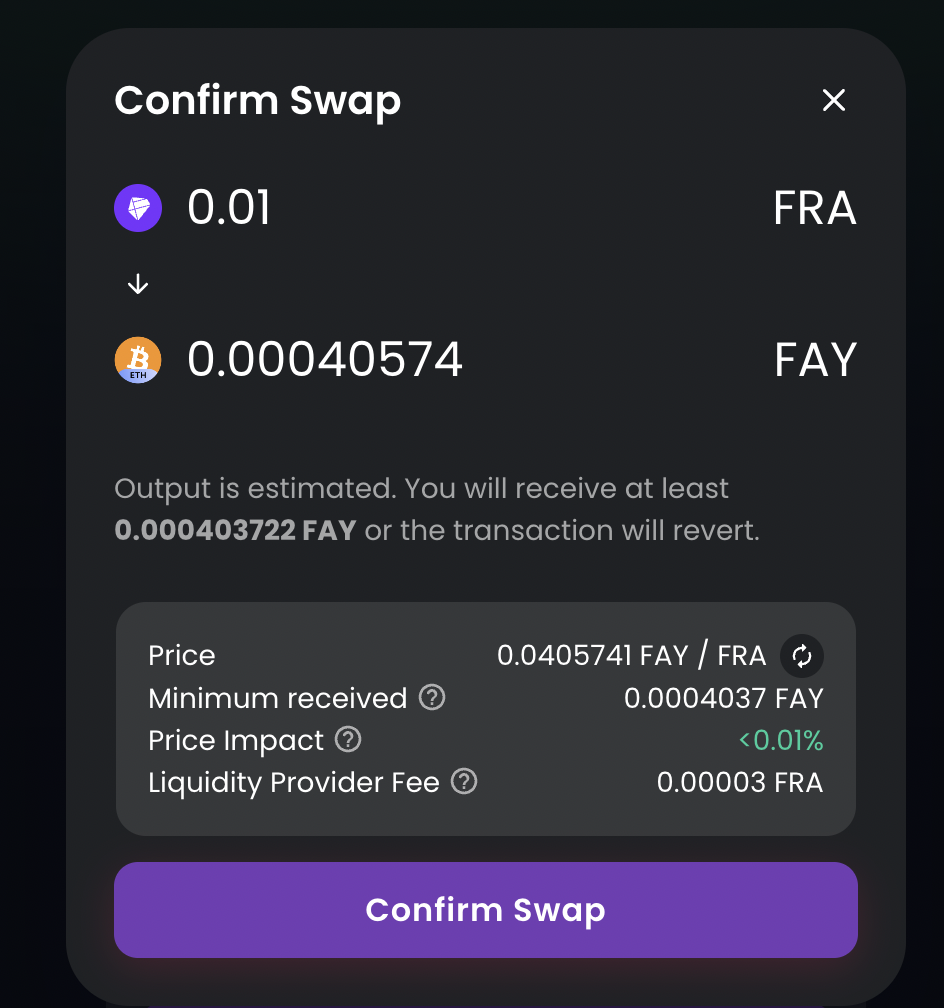
Task: Close the Confirm Swap dialog
Action: pos(834,100)
